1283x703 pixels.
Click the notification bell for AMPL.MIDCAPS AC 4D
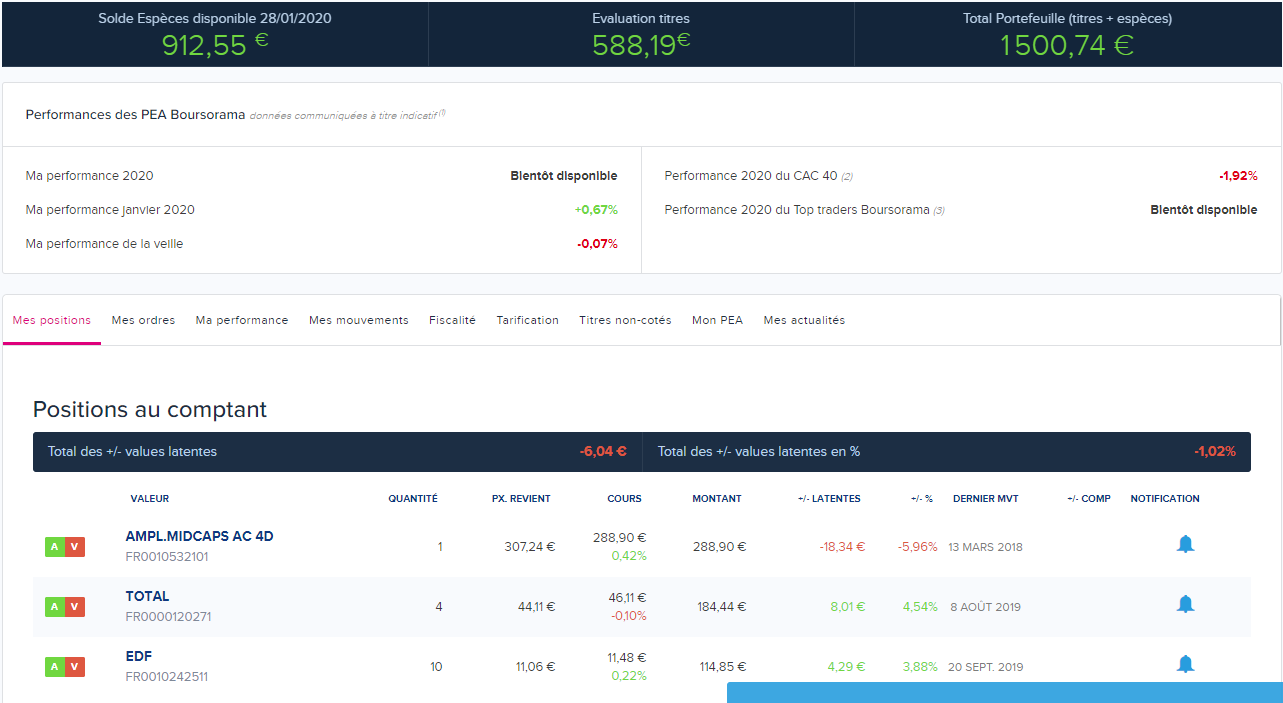click(1185, 544)
